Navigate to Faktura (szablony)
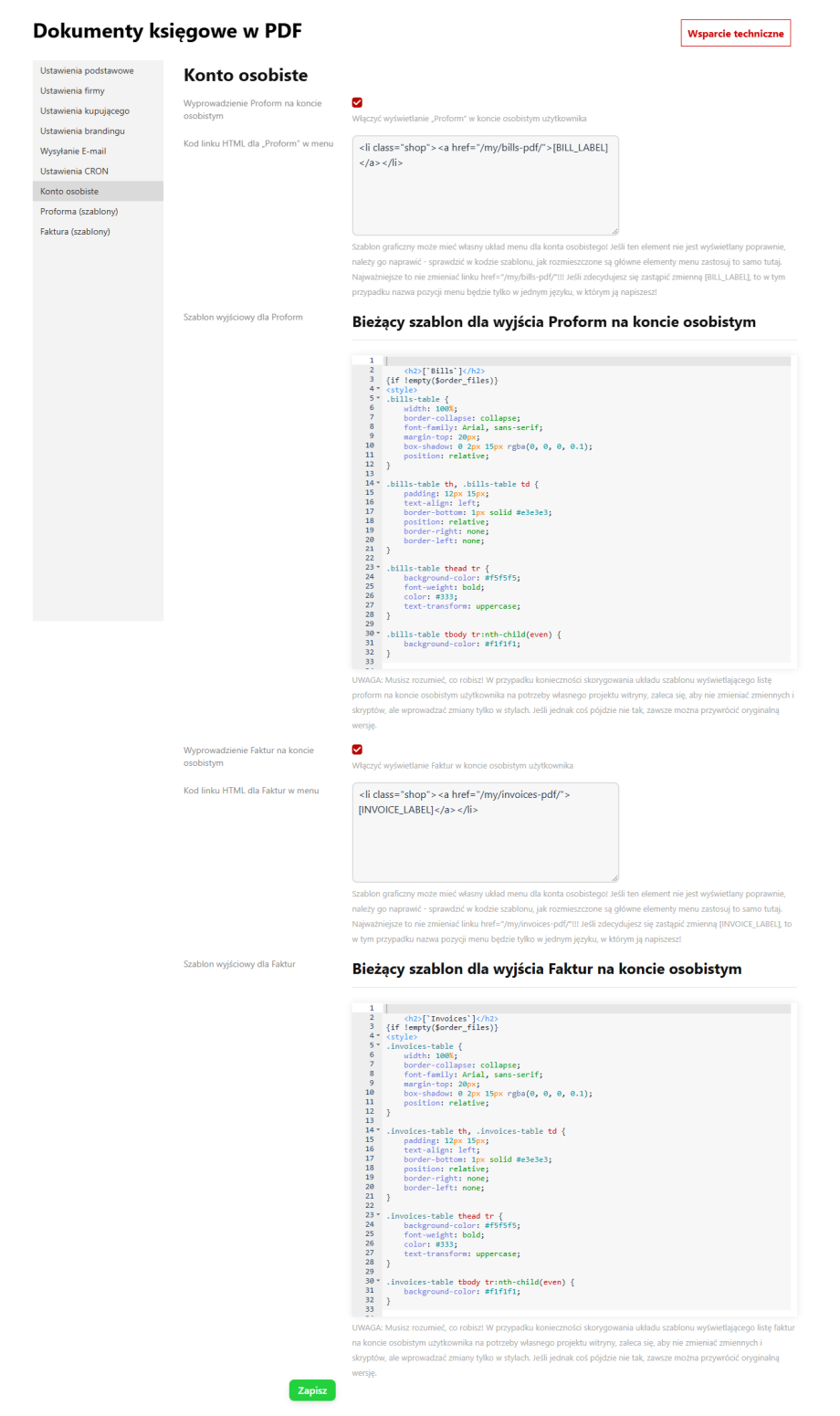The height and width of the screenshot is (1416, 840). pos(75,232)
